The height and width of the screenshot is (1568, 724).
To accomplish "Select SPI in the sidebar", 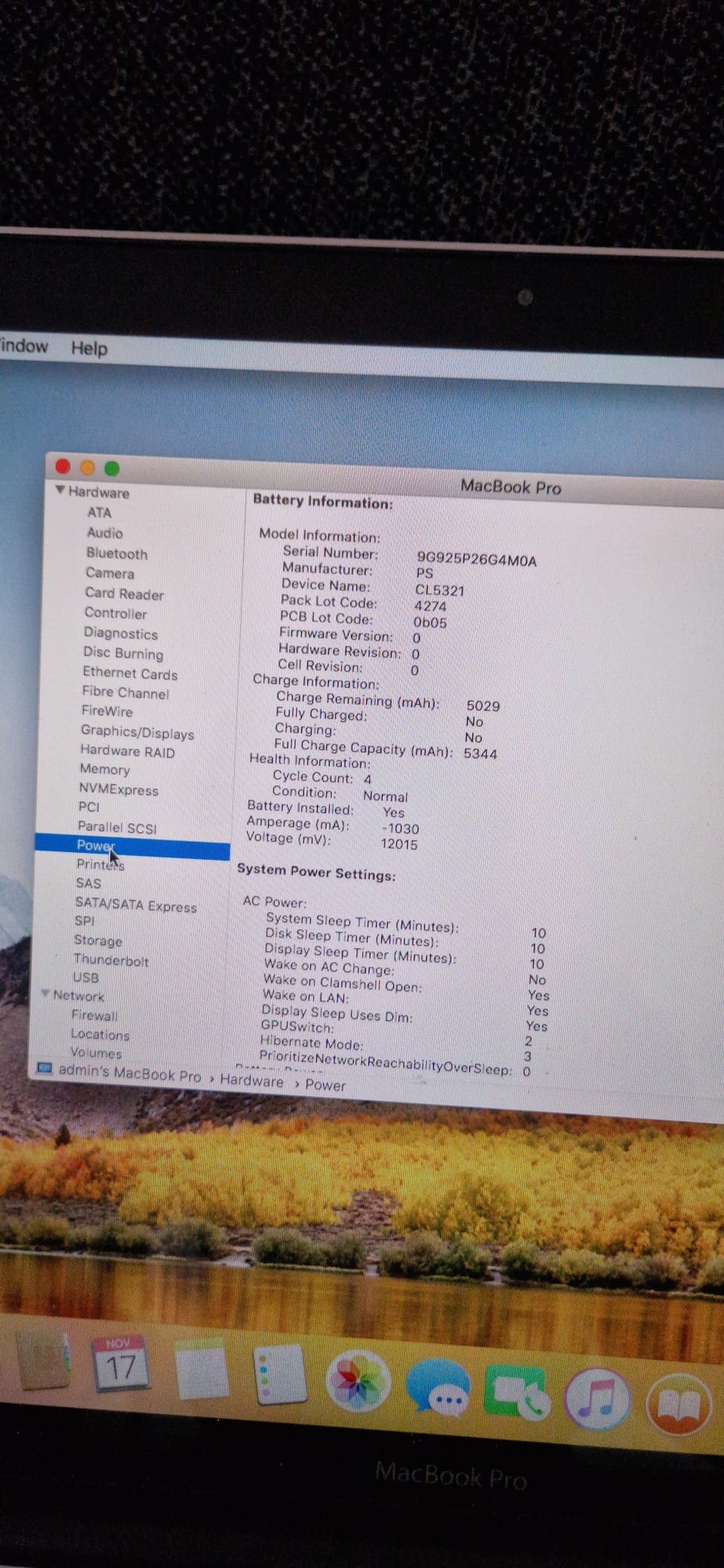I will pos(84,921).
